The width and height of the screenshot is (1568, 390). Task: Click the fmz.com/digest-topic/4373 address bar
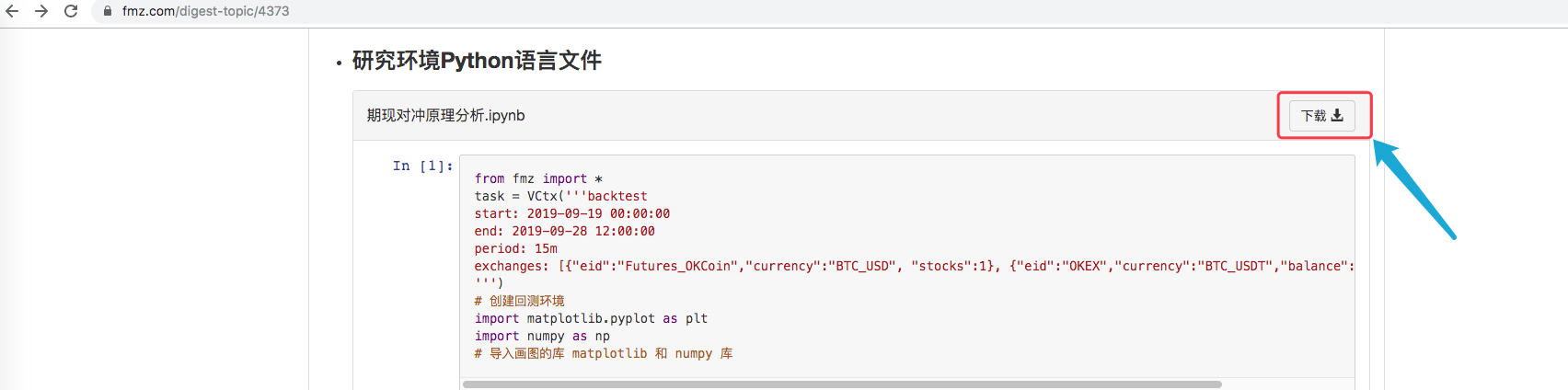point(206,11)
